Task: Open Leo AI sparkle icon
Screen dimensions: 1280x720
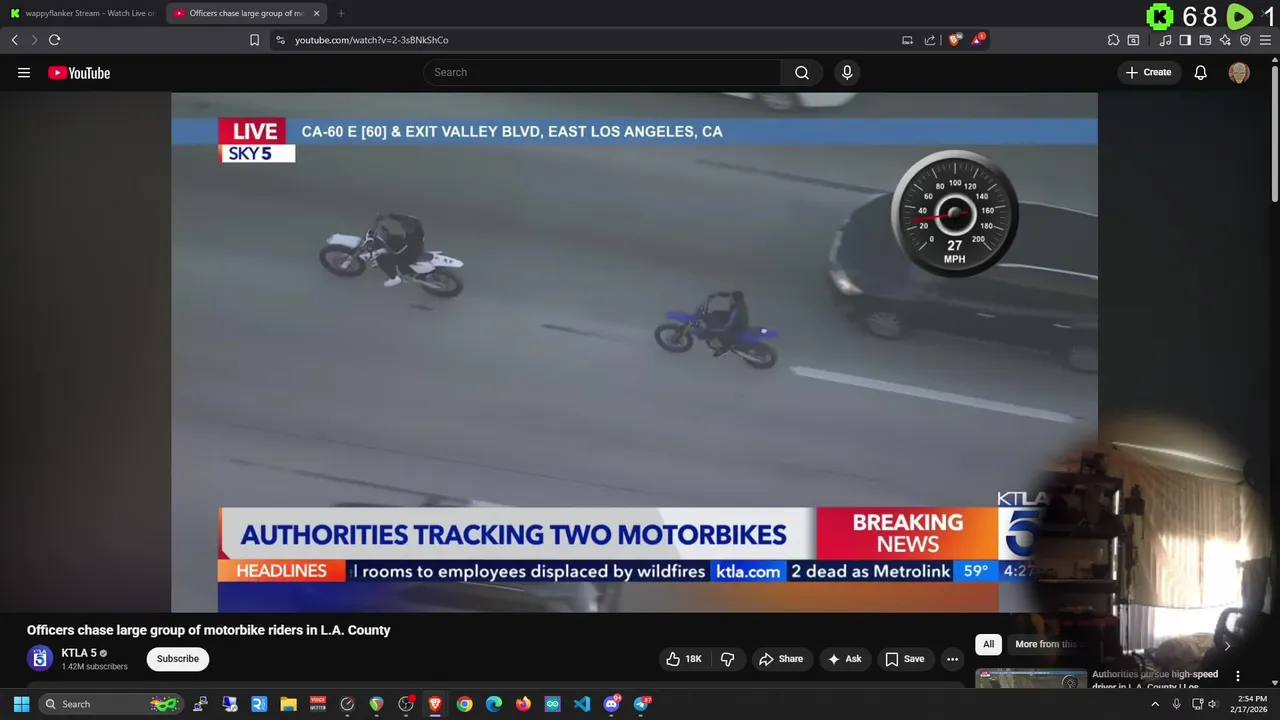Action: pyautogui.click(x=1225, y=40)
